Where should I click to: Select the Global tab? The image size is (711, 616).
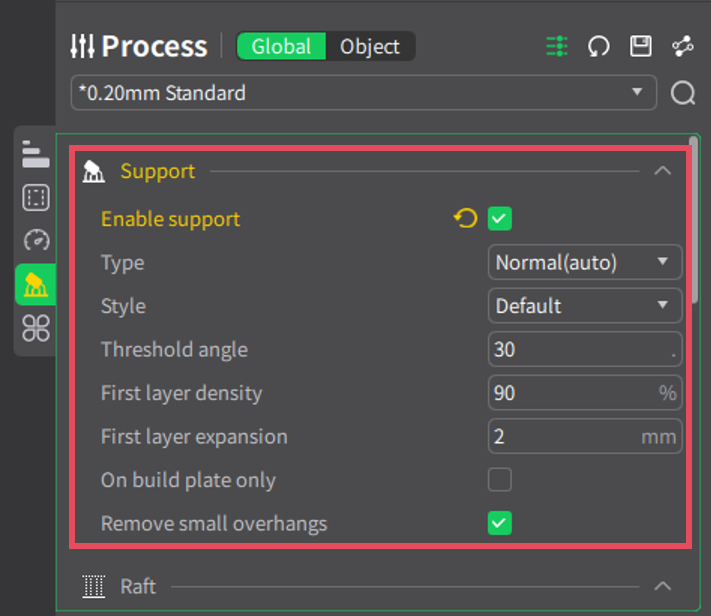(281, 46)
